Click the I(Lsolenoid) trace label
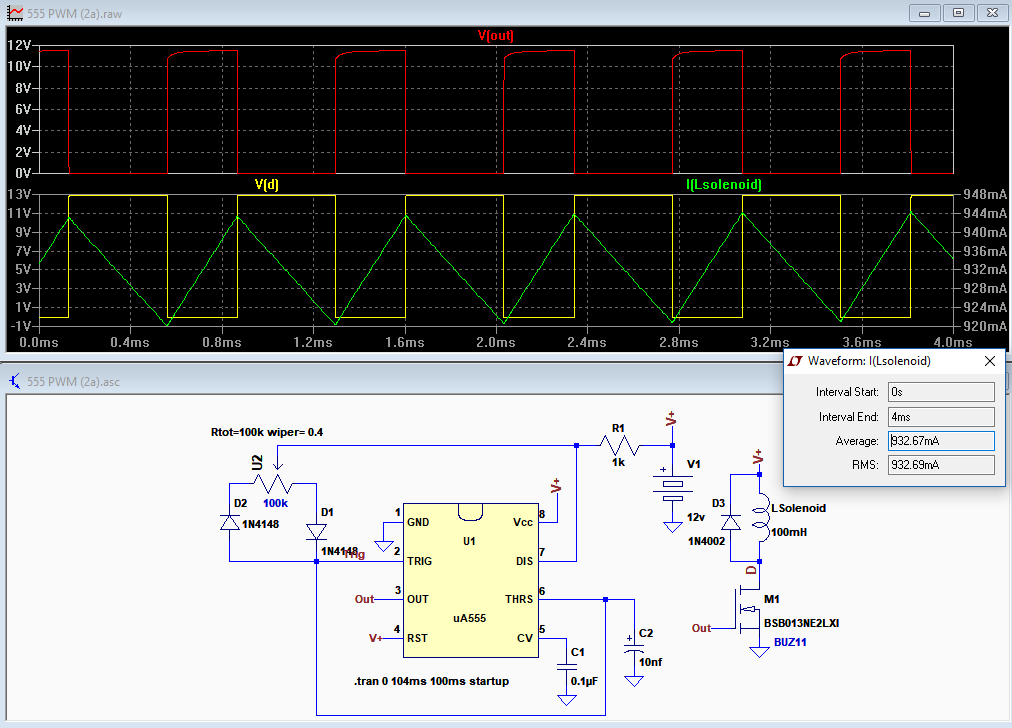The height and width of the screenshot is (728, 1012). click(724, 185)
